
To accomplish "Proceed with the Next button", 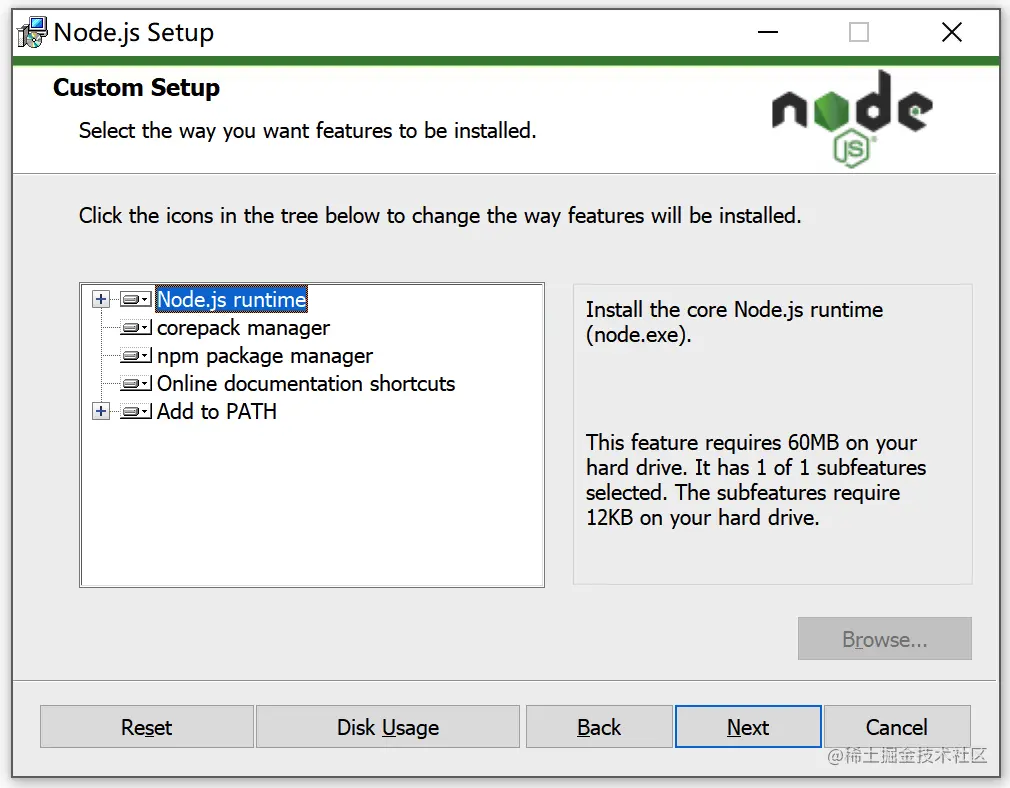I will 748,727.
